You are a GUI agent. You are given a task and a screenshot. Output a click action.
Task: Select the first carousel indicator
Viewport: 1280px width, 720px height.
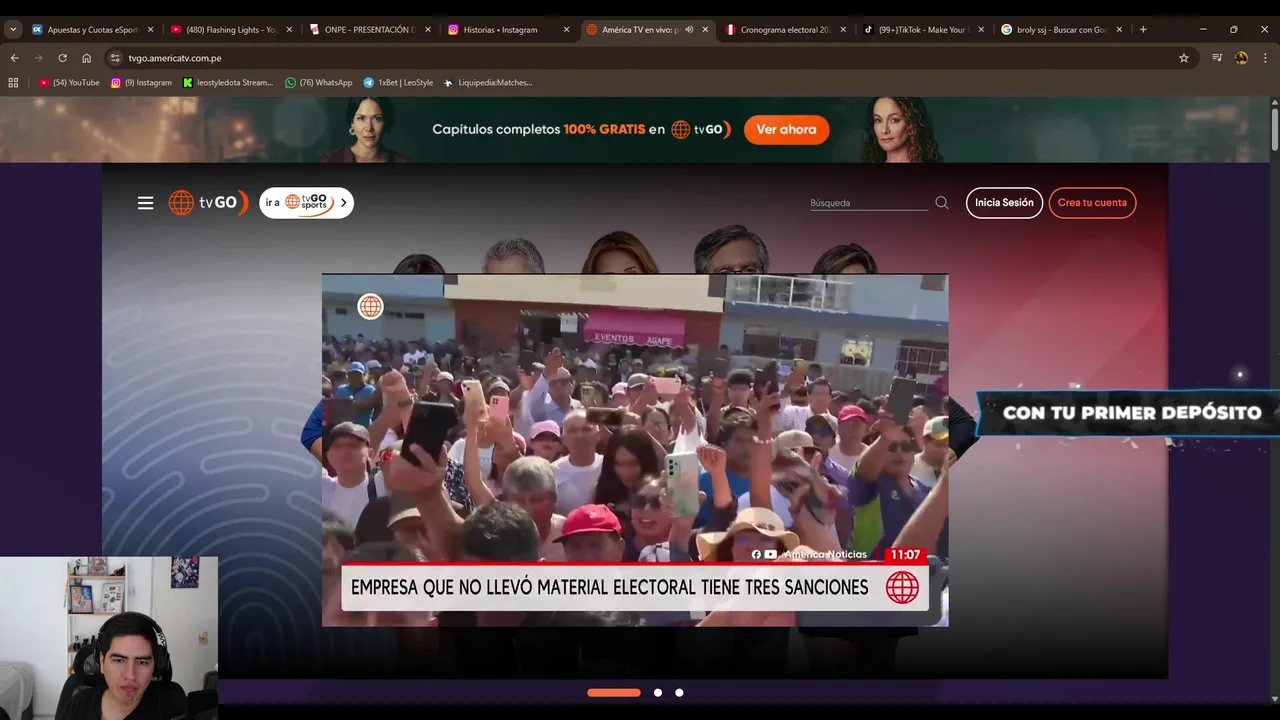coord(614,692)
